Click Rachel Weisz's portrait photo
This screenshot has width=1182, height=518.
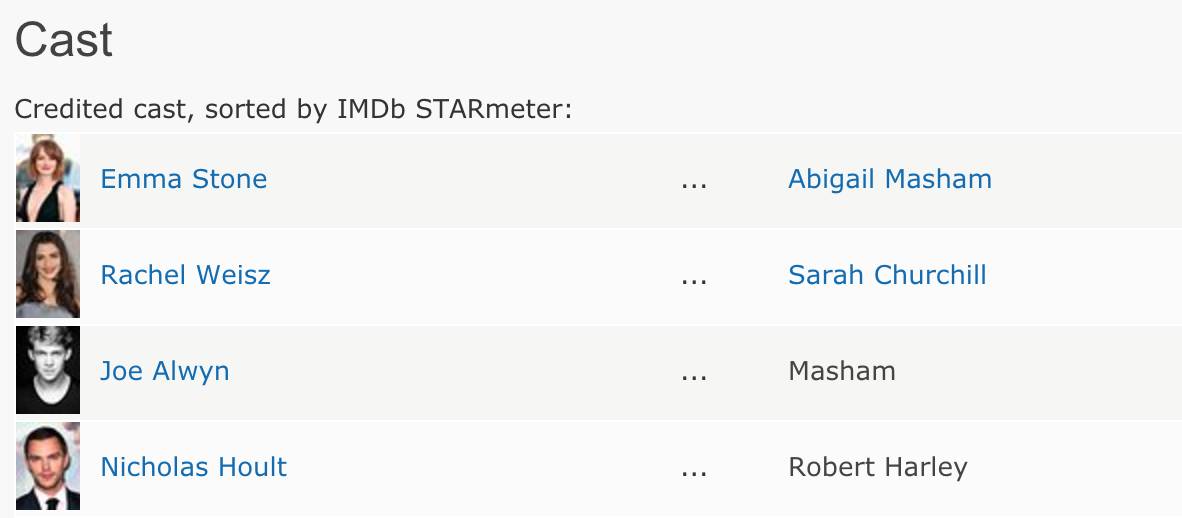tap(47, 274)
